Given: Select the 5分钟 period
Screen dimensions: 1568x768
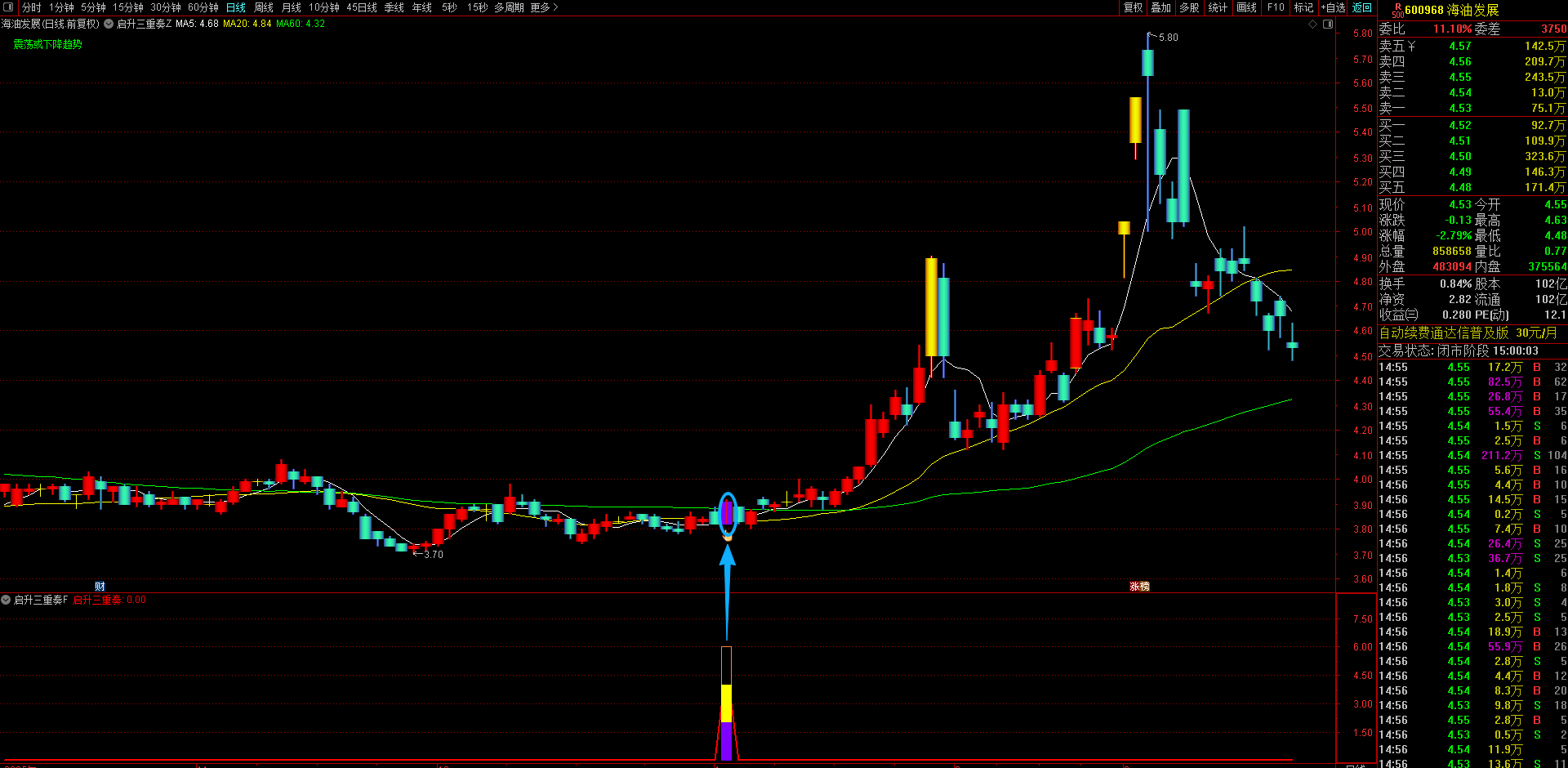Looking at the screenshot, I should (94, 7).
